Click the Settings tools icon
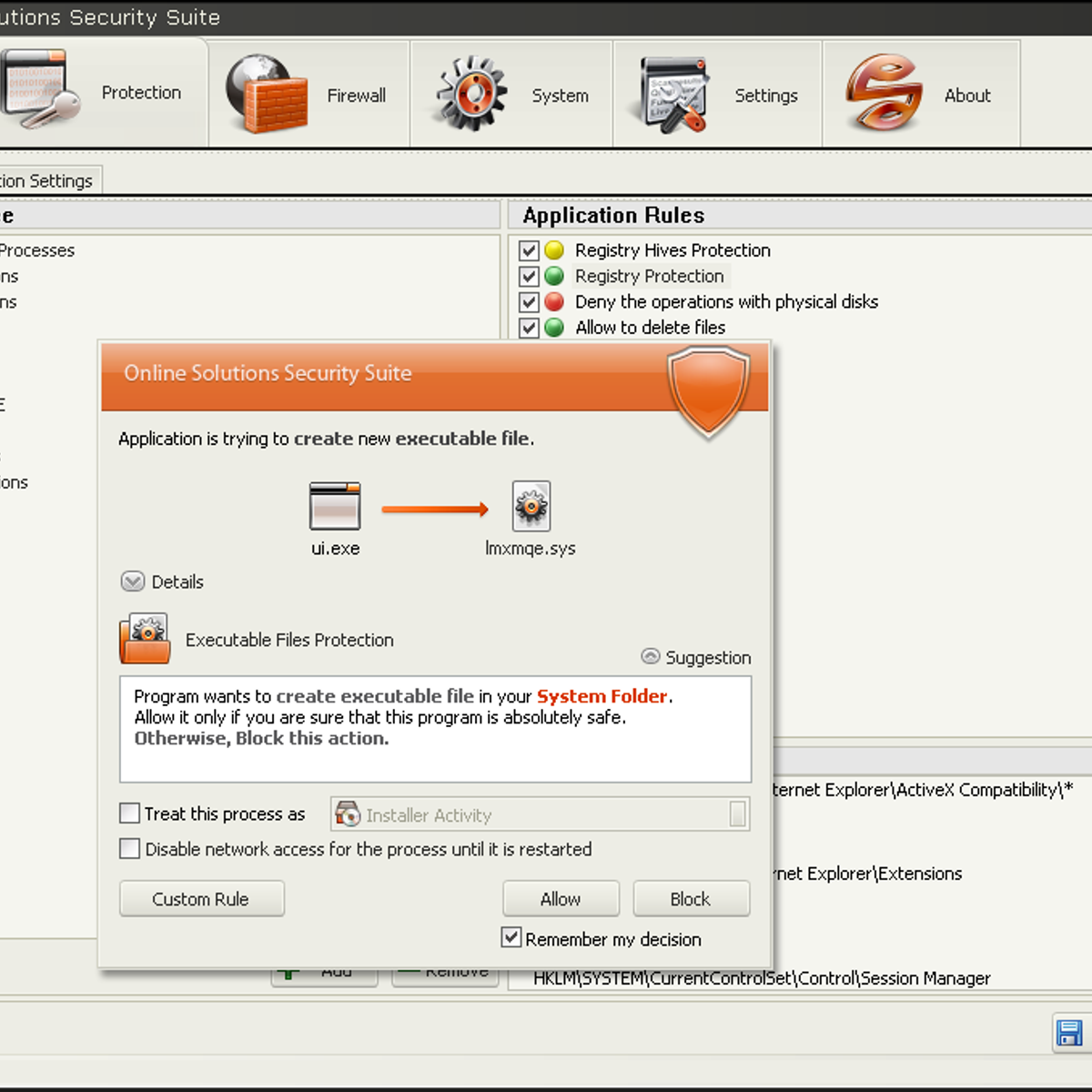The width and height of the screenshot is (1092, 1092). [x=673, y=95]
